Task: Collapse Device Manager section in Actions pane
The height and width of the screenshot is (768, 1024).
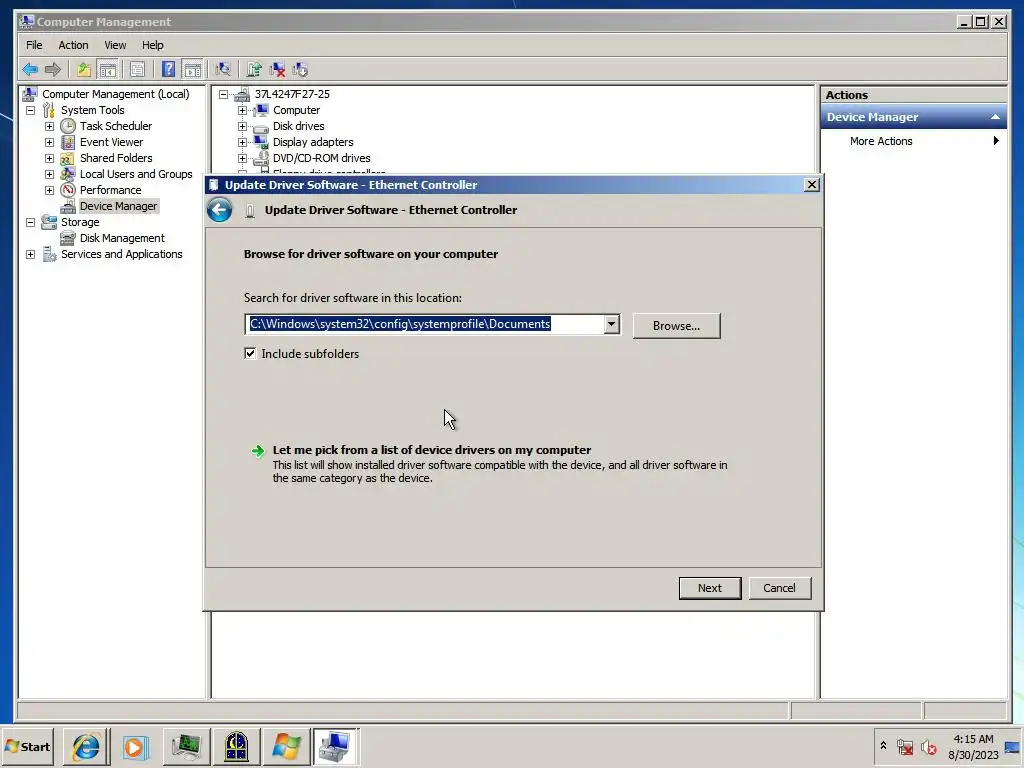Action: (995, 117)
